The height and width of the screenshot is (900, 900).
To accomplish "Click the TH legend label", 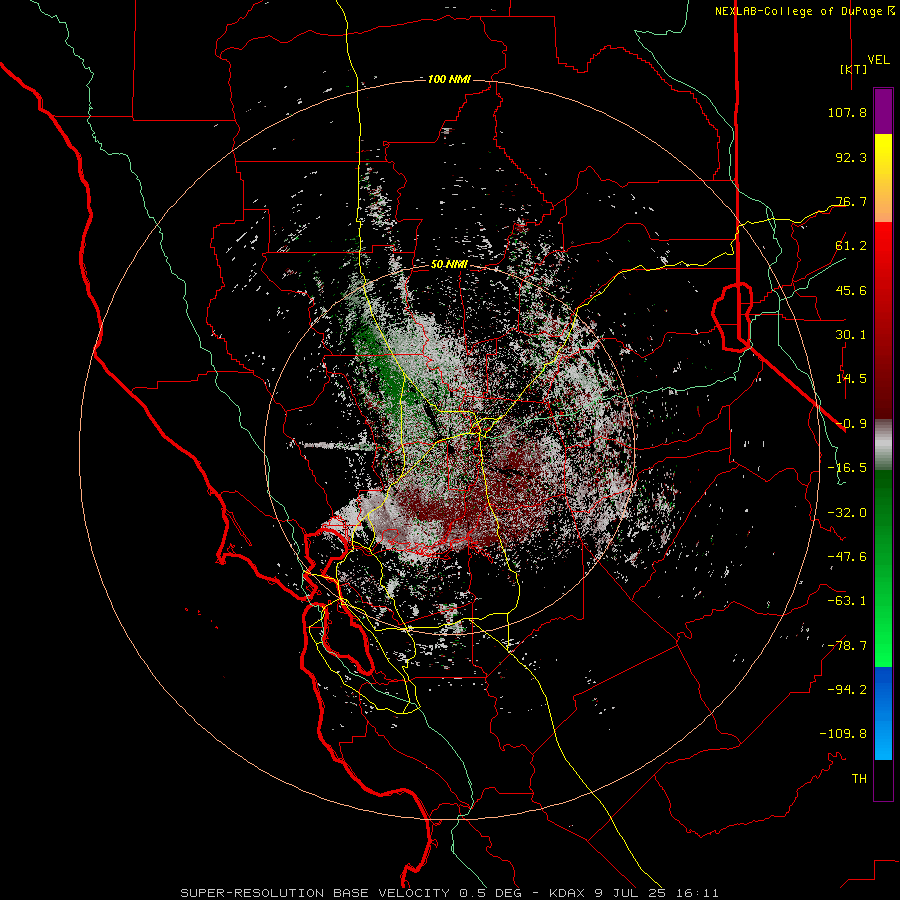I will tap(859, 779).
